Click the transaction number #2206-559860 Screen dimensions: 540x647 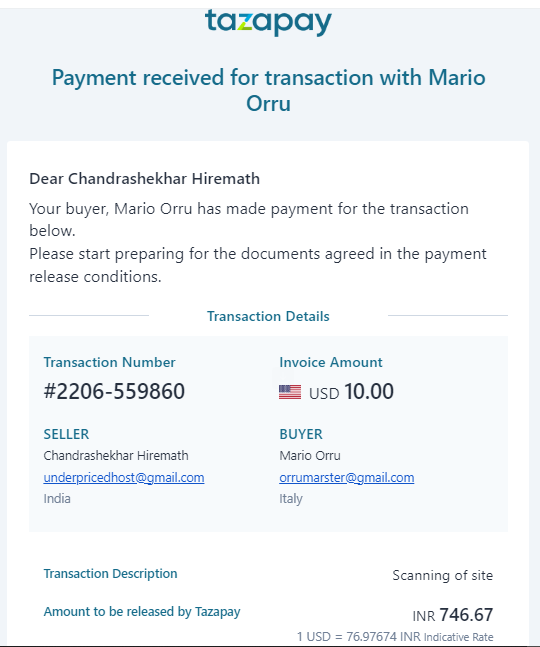pos(114,391)
